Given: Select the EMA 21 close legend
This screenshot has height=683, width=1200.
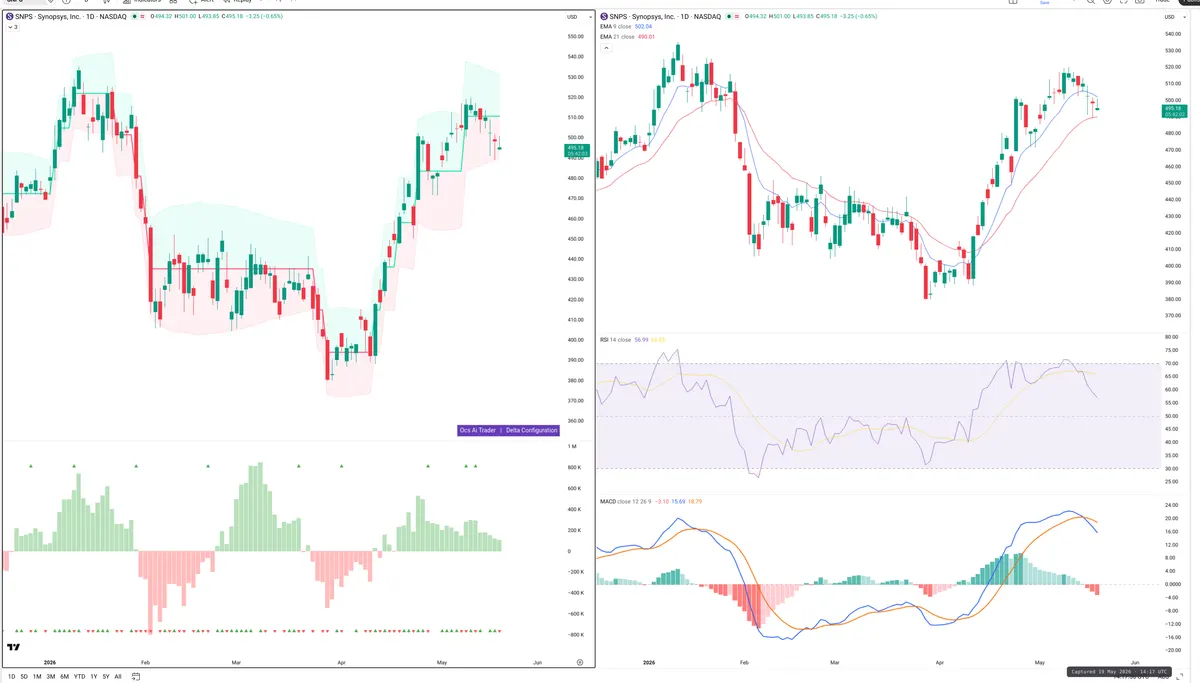Looking at the screenshot, I should click(616, 37).
